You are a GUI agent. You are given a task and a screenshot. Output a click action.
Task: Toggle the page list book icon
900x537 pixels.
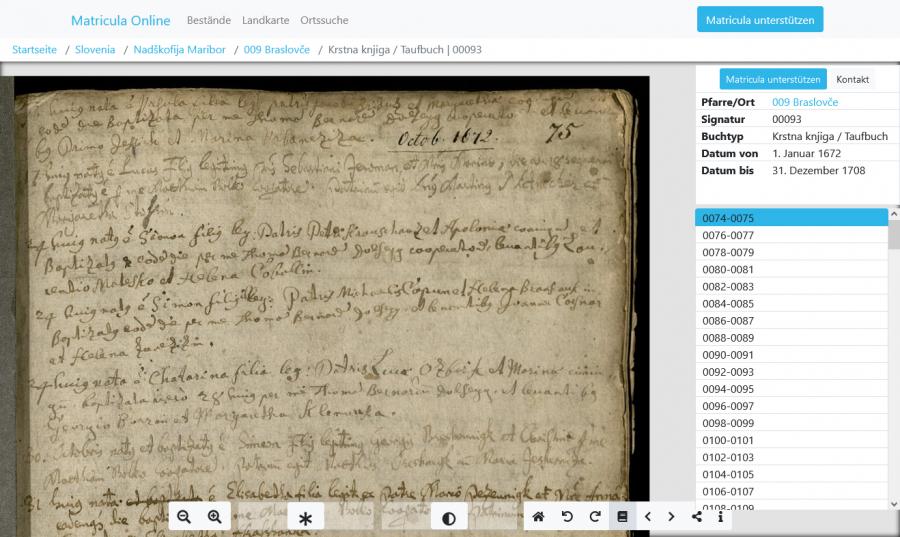622,517
